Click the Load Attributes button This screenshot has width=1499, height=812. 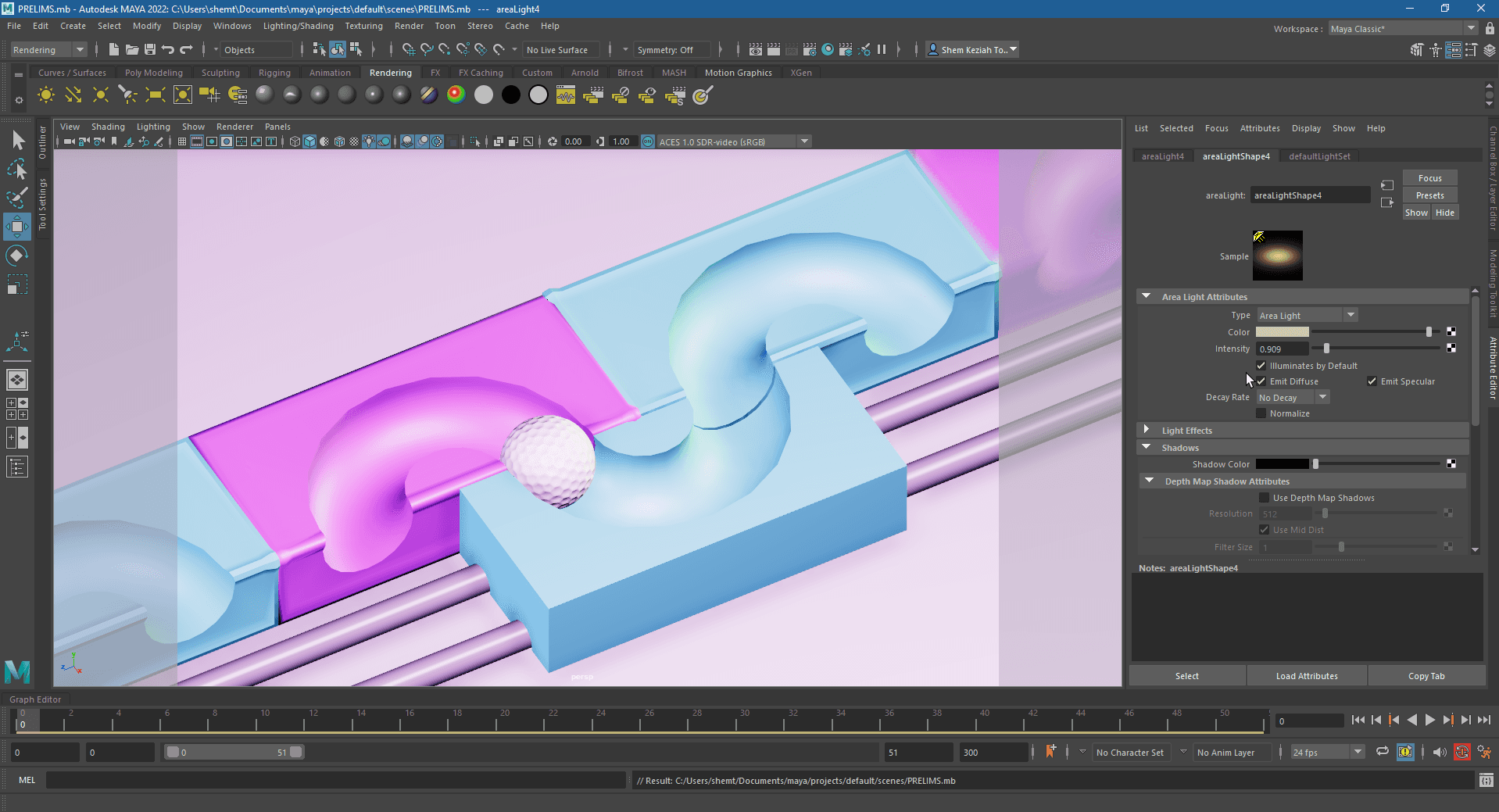click(1306, 676)
